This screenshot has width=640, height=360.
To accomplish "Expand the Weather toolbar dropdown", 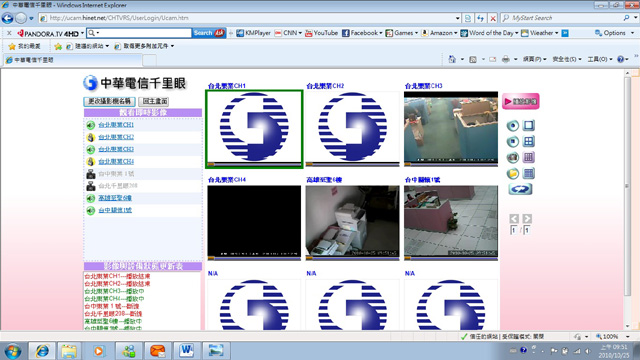I will click(556, 33).
